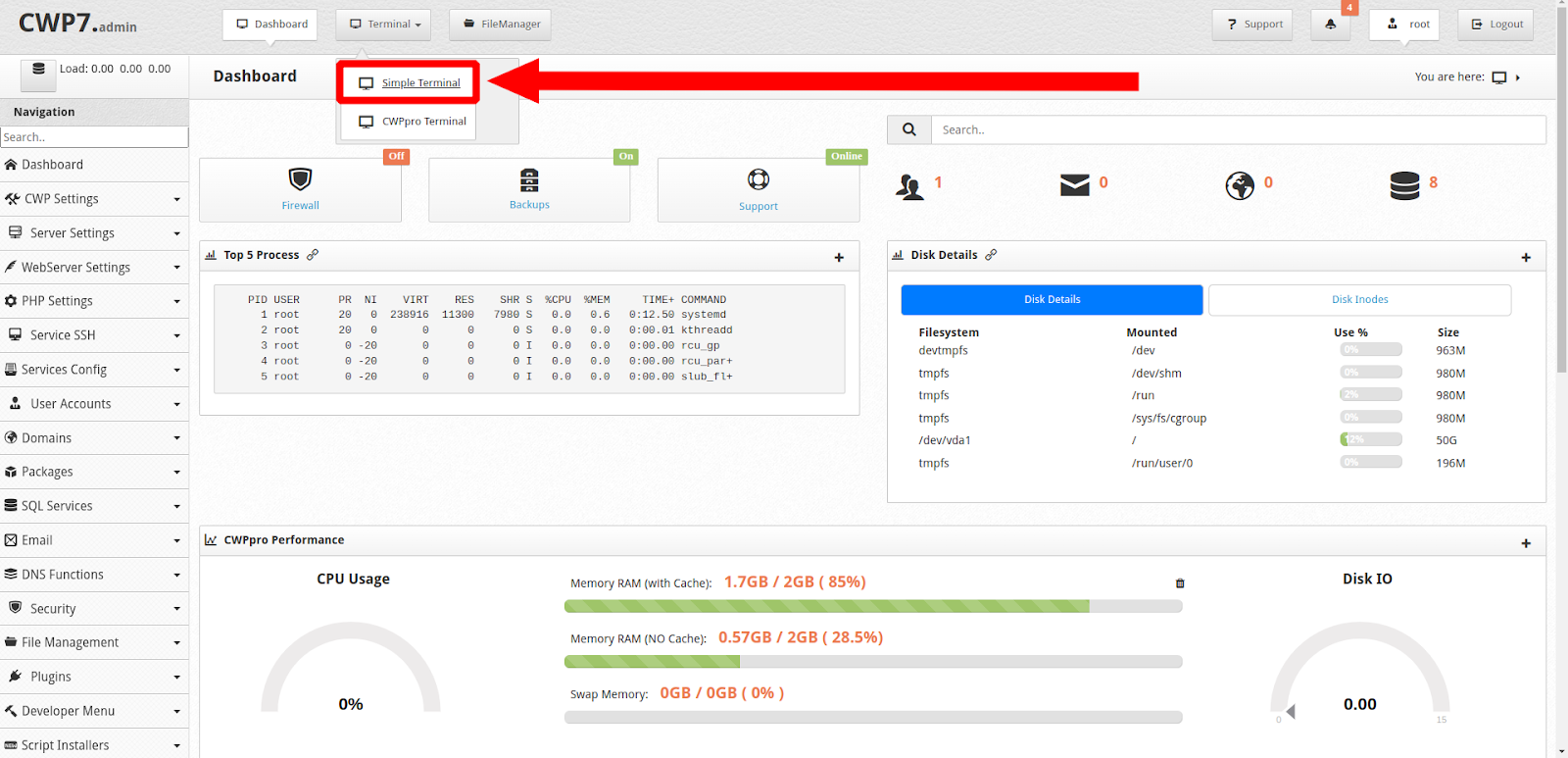Image resolution: width=1568 pixels, height=758 pixels.
Task: Click the Logout button
Action: 1495,25
